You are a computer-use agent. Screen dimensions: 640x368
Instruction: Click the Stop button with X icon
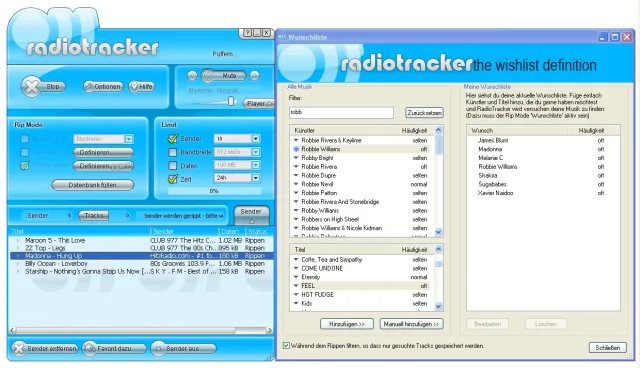43,86
